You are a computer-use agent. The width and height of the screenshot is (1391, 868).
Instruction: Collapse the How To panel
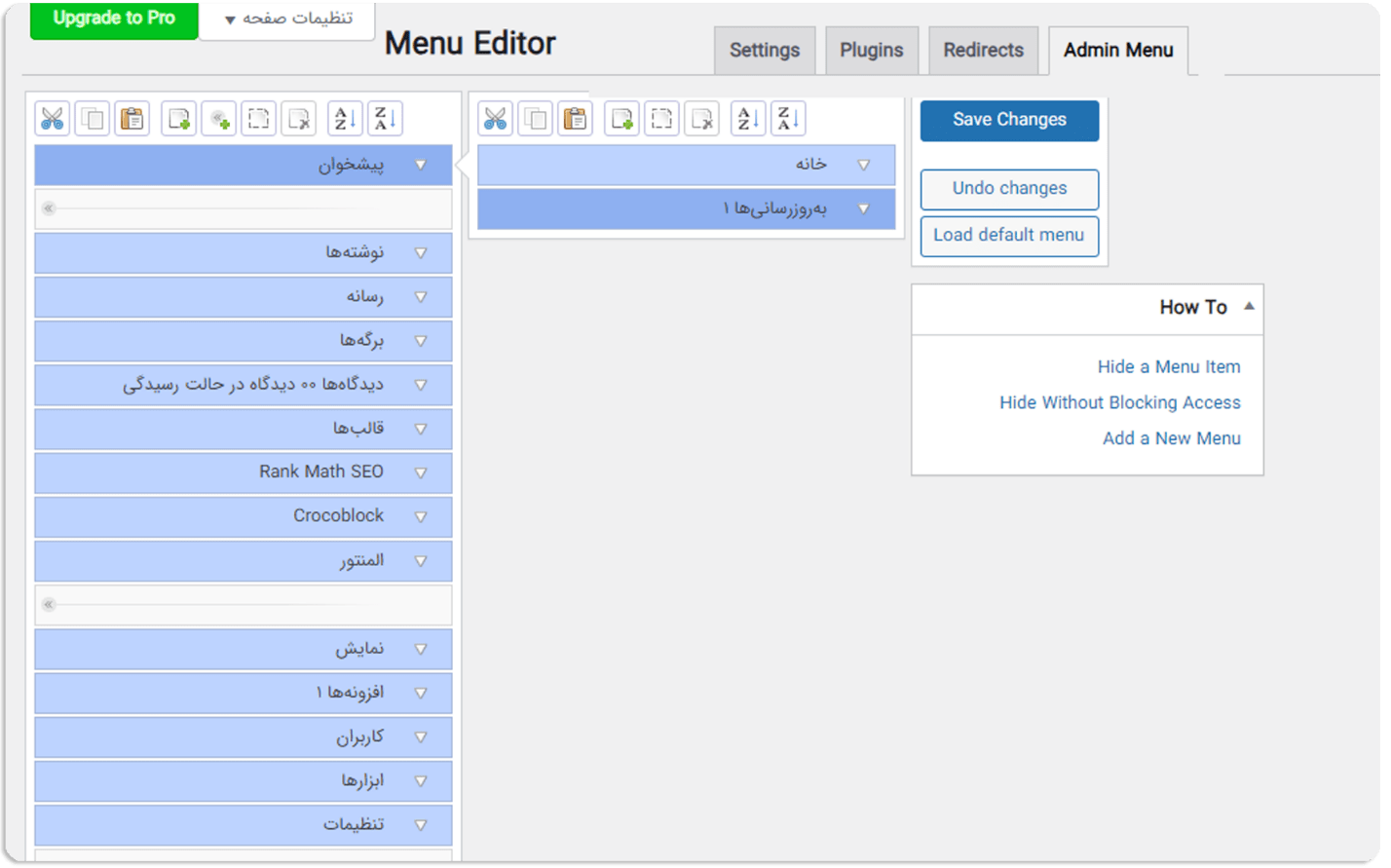[x=1250, y=306]
